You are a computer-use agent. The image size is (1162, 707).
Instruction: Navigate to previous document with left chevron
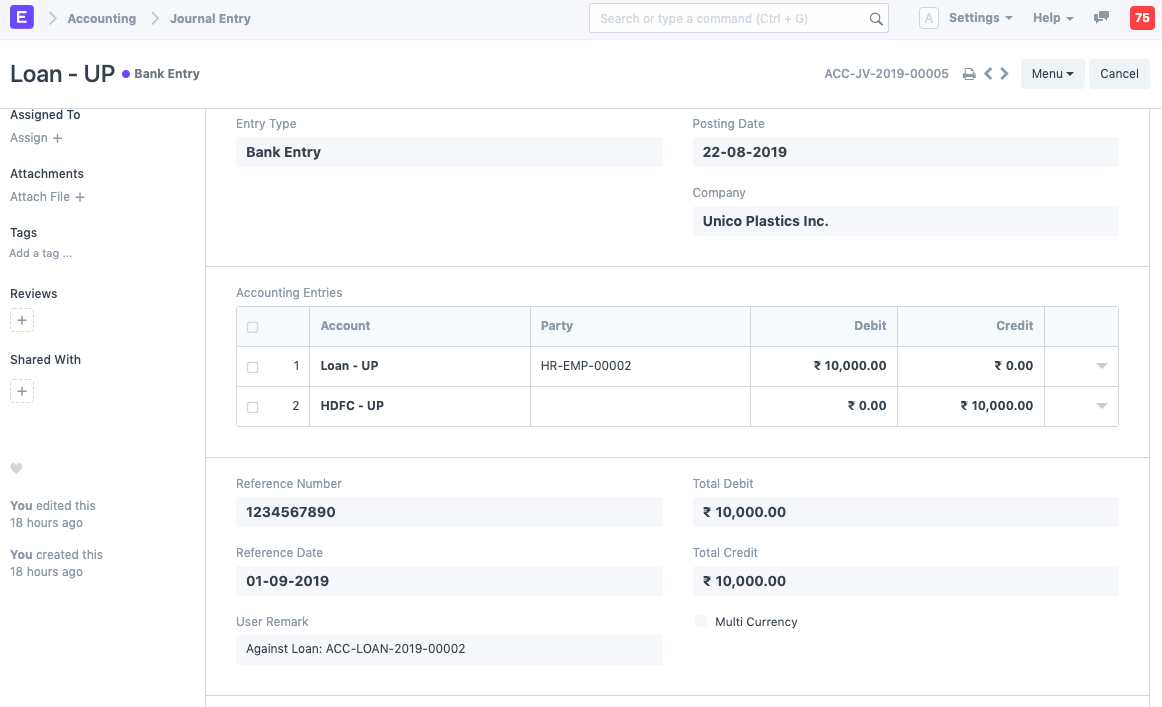[987, 73]
